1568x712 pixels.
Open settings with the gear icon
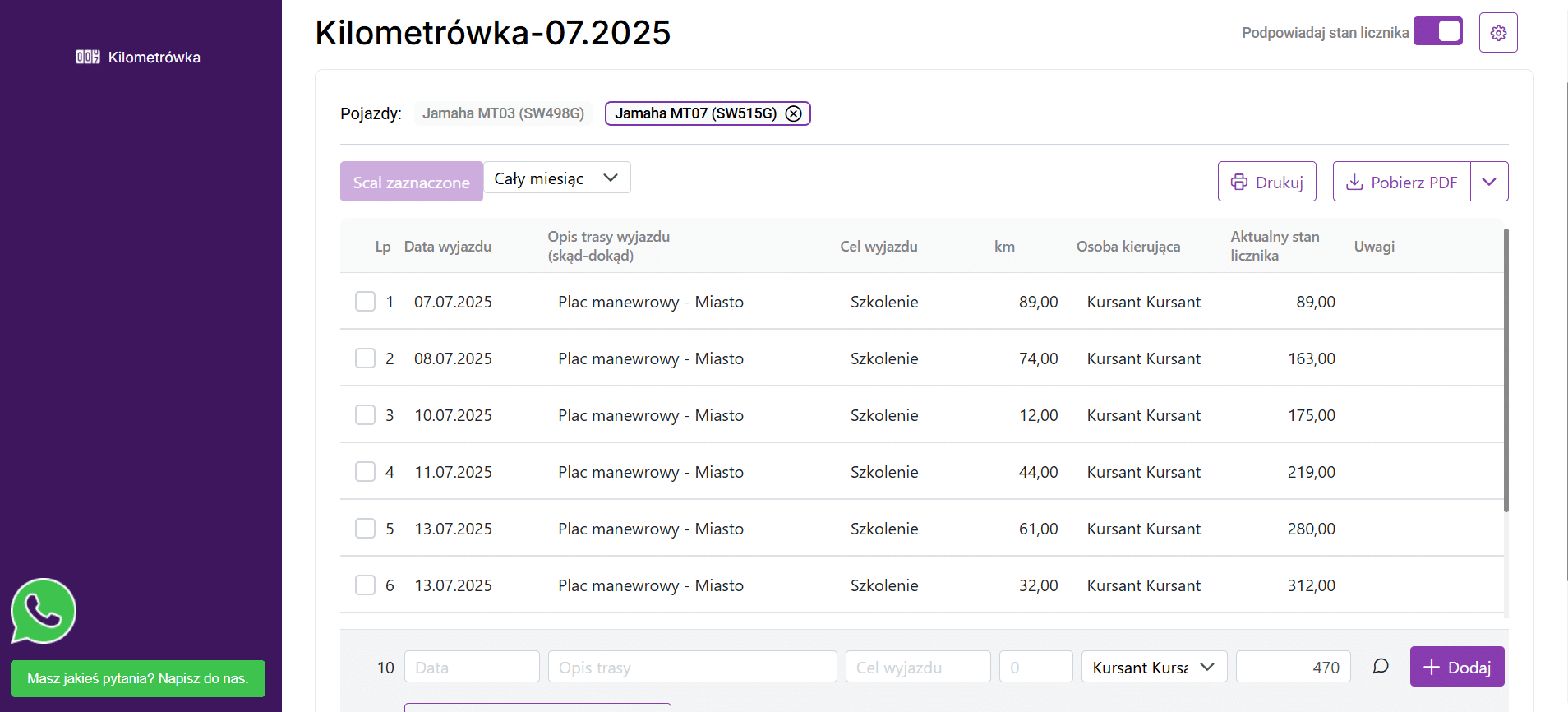[x=1498, y=33]
